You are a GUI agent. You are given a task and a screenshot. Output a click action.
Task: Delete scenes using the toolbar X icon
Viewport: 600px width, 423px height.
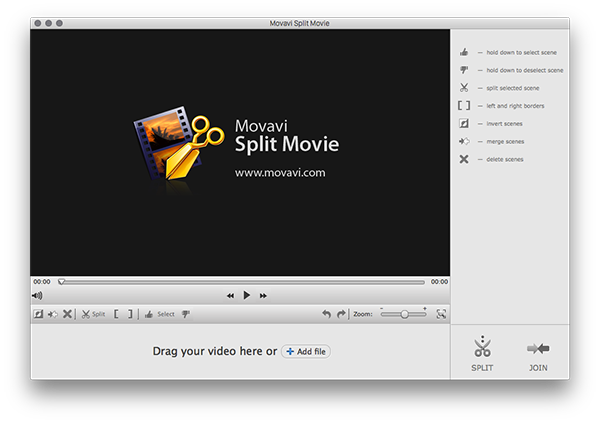click(67, 314)
